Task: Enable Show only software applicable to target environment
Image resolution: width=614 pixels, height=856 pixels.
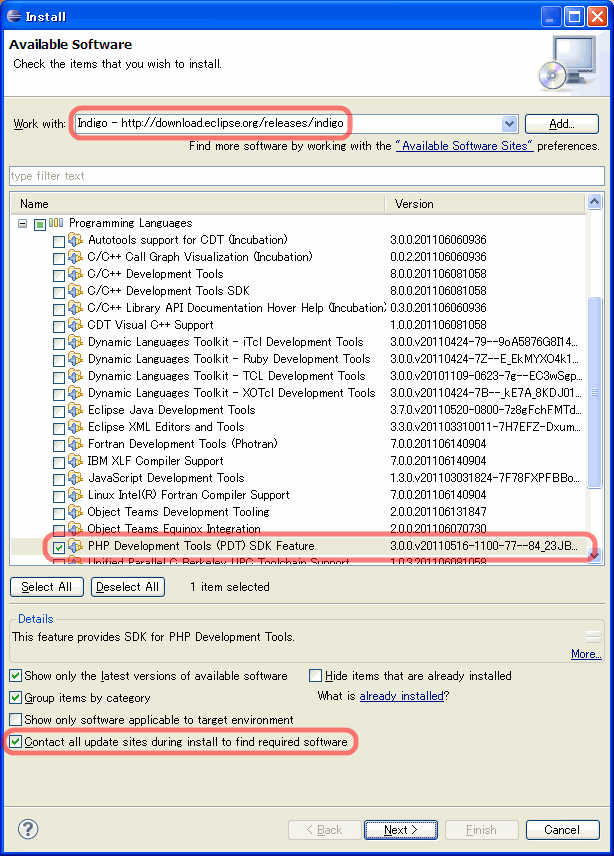Action: point(16,720)
